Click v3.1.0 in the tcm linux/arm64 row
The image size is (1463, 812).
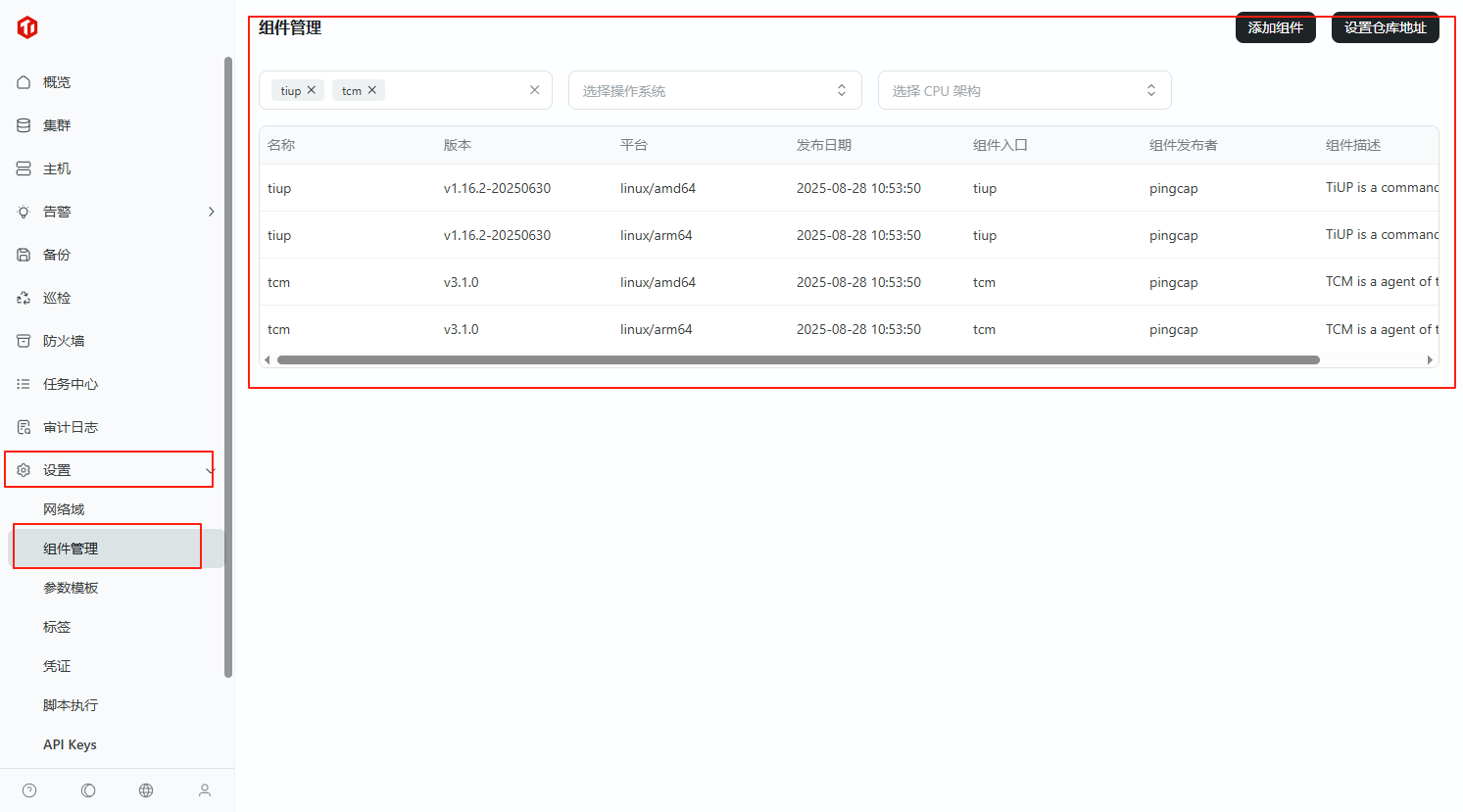(462, 329)
